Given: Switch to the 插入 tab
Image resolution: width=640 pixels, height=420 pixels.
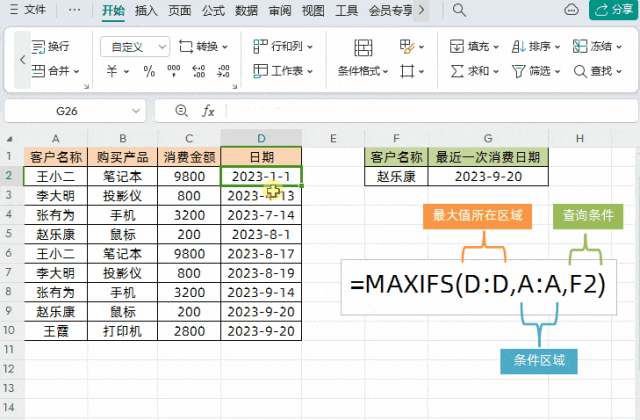Looking at the screenshot, I should tap(146, 10).
